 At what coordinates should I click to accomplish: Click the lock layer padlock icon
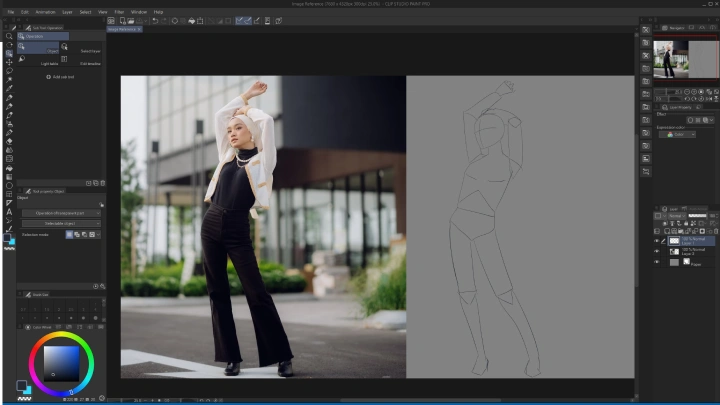point(686,224)
